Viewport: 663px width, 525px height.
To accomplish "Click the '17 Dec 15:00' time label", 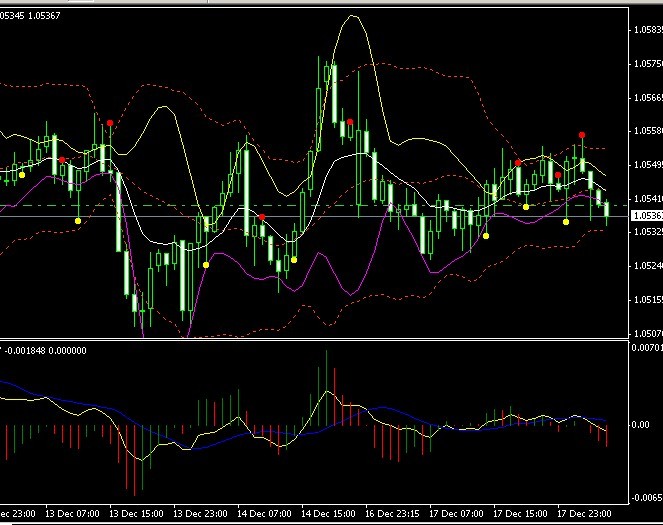I will [520, 514].
